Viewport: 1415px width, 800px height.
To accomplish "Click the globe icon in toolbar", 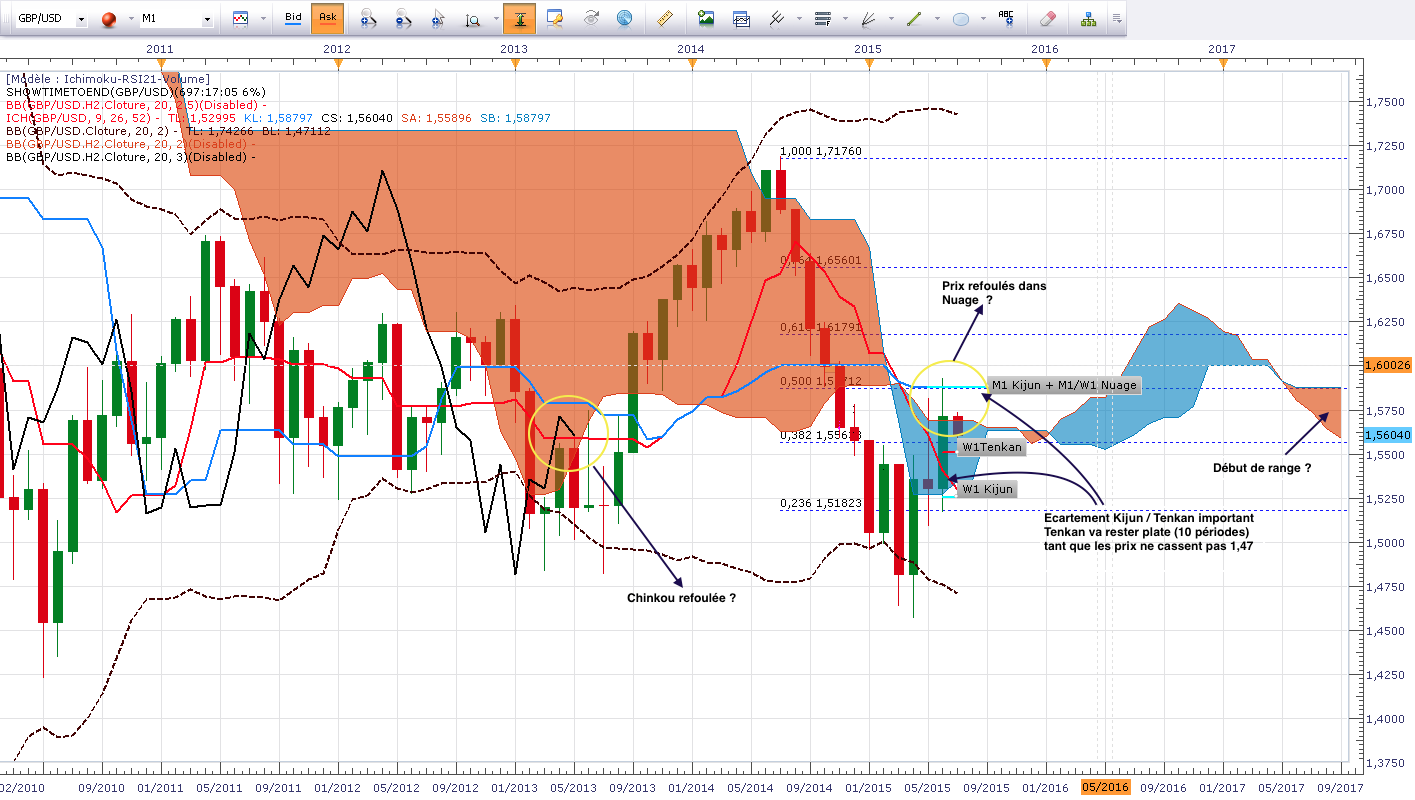I will (x=624, y=18).
